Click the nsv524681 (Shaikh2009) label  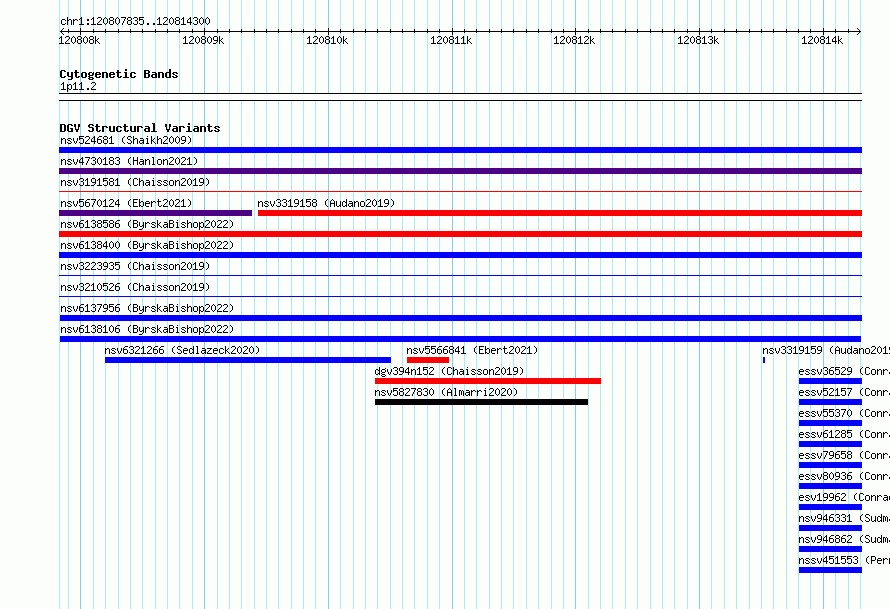[126, 140]
